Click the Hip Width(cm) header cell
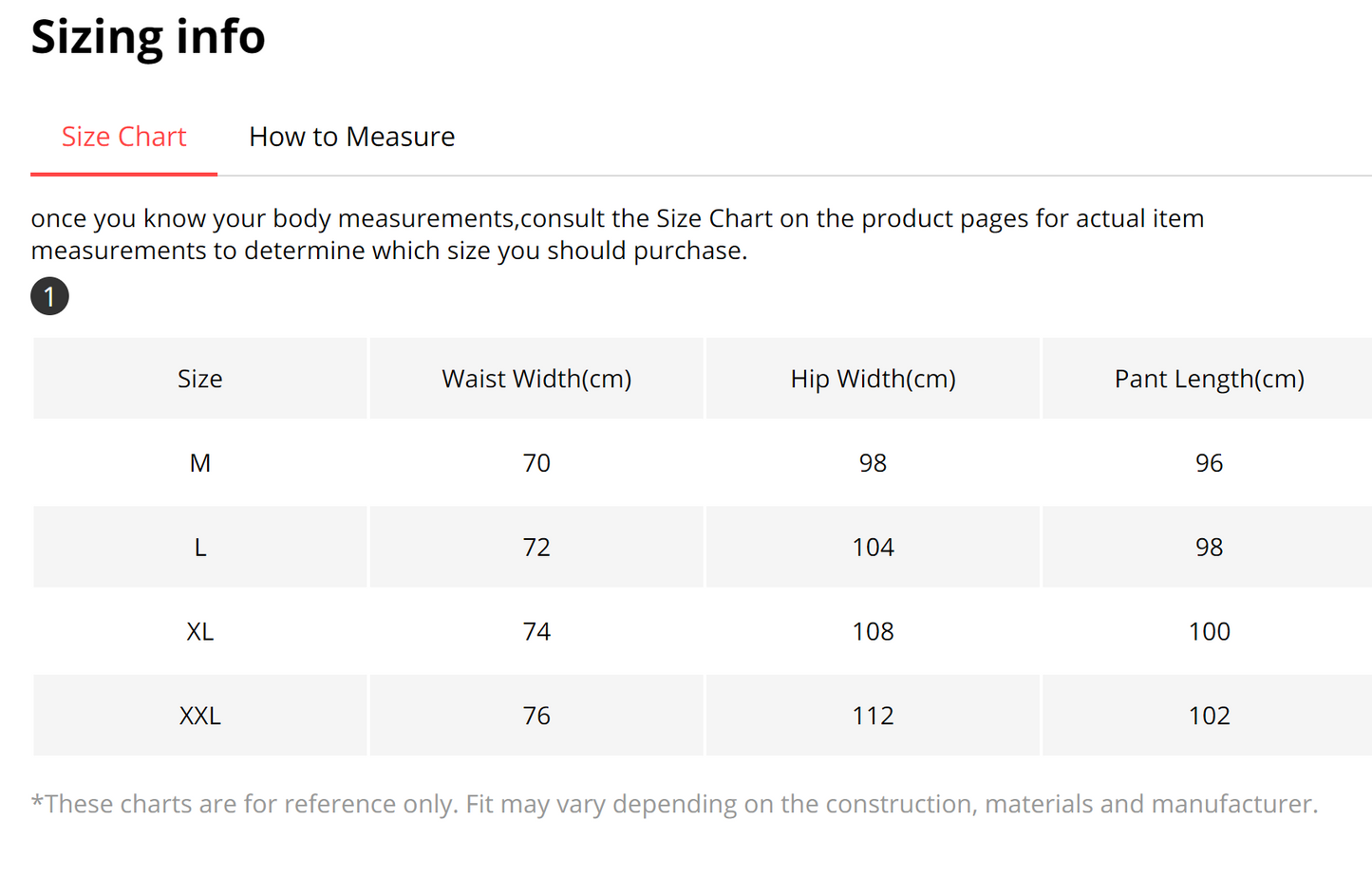 point(873,379)
